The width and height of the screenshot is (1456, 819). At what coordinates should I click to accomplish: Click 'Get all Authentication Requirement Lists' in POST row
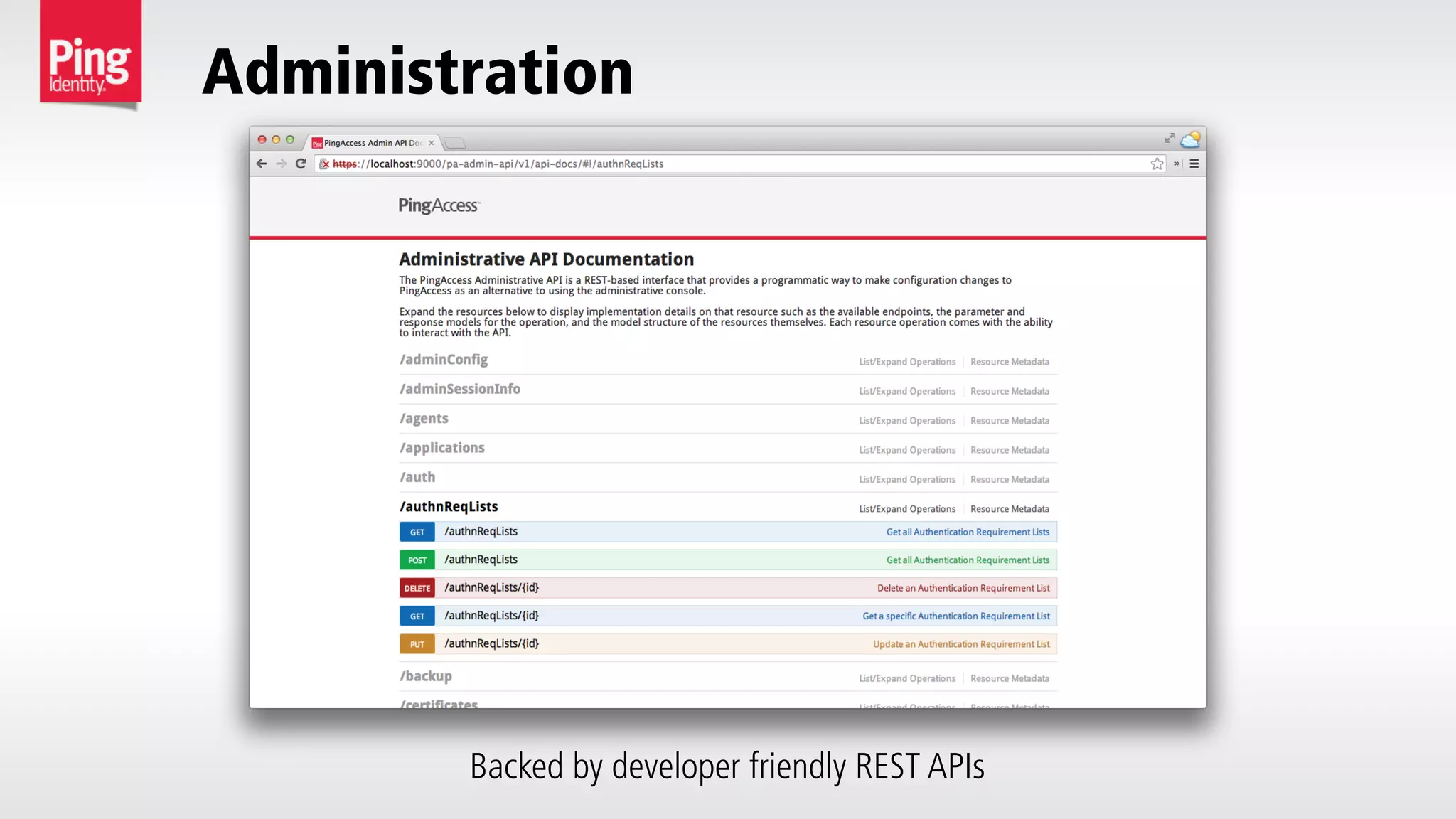click(x=968, y=560)
